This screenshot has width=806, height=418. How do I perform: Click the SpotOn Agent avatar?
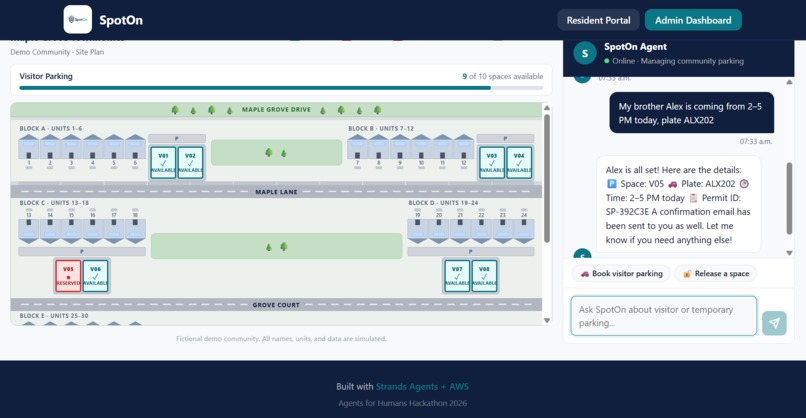(584, 53)
